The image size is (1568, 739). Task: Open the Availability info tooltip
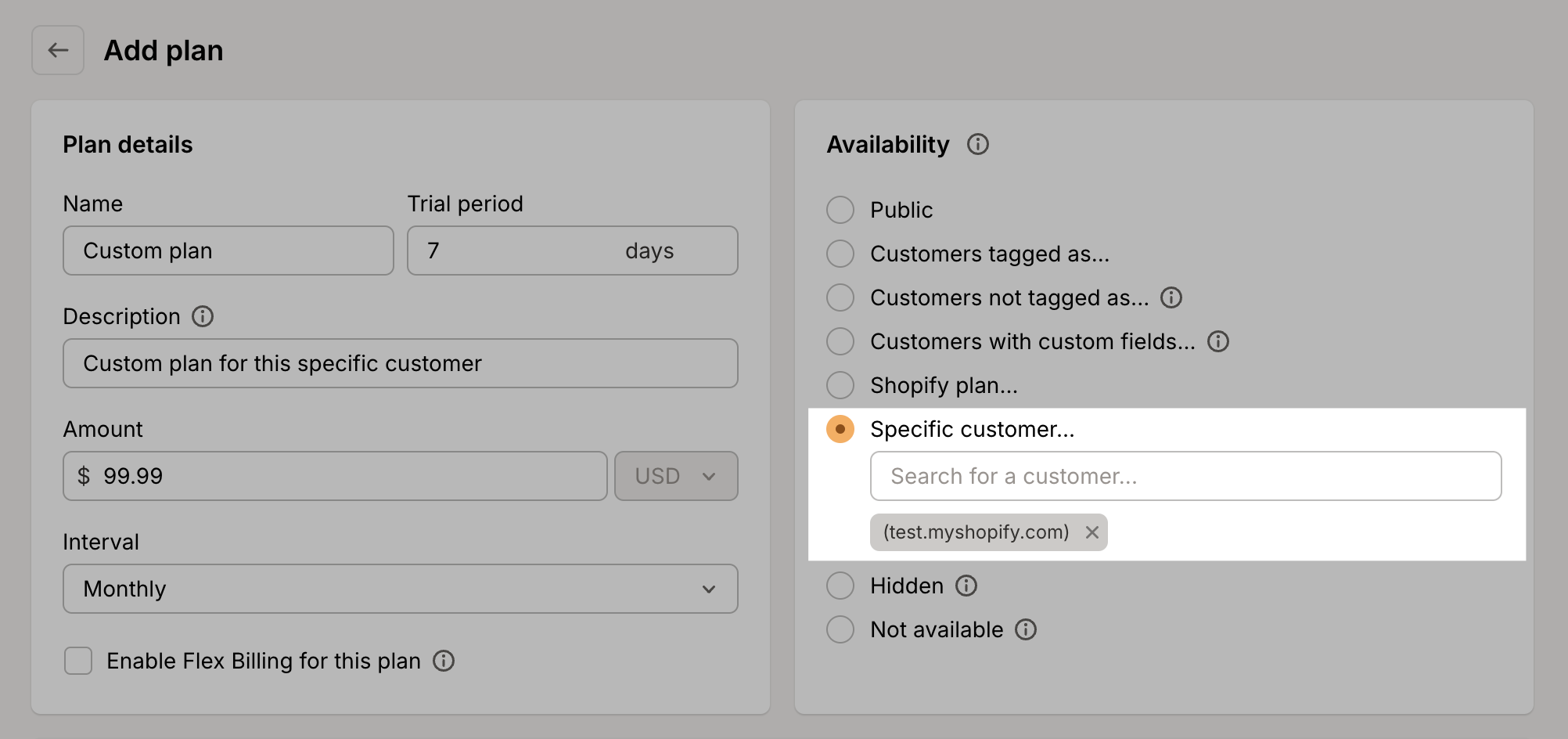[x=978, y=144]
